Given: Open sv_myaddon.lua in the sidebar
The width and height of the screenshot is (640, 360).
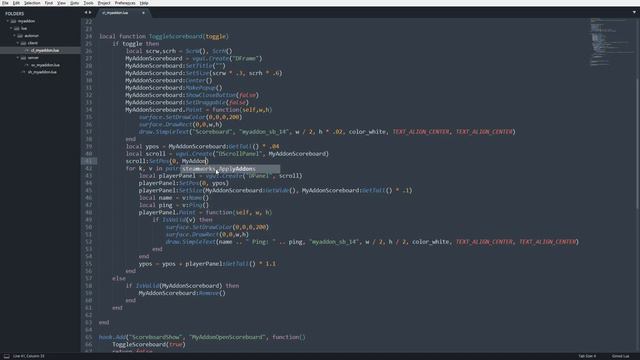Looking at the screenshot, I should tap(45, 65).
